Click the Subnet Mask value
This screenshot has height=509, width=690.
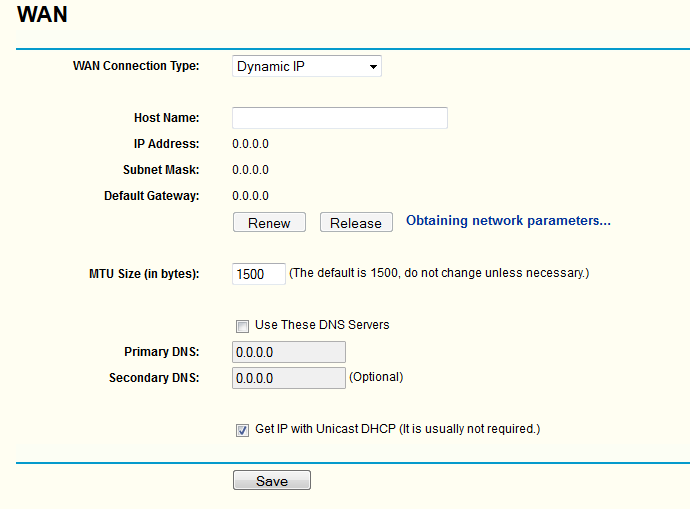coord(250,170)
